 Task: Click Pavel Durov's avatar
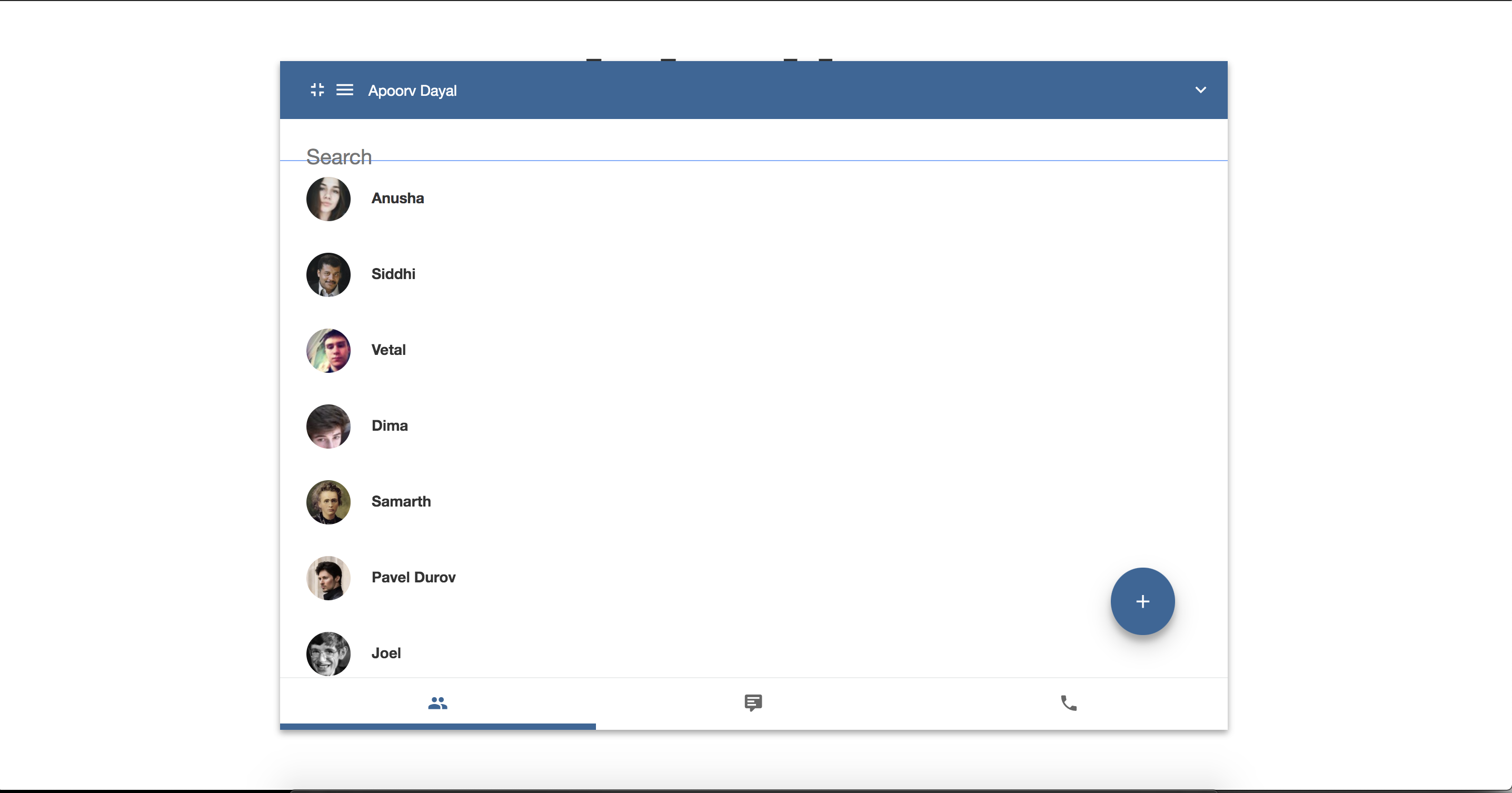coord(328,578)
